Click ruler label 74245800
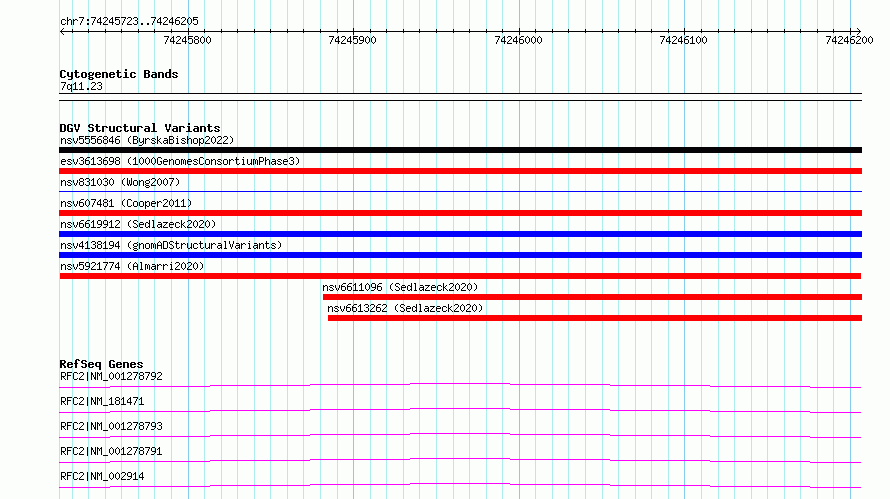This screenshot has height=499, width=890. pos(187,40)
